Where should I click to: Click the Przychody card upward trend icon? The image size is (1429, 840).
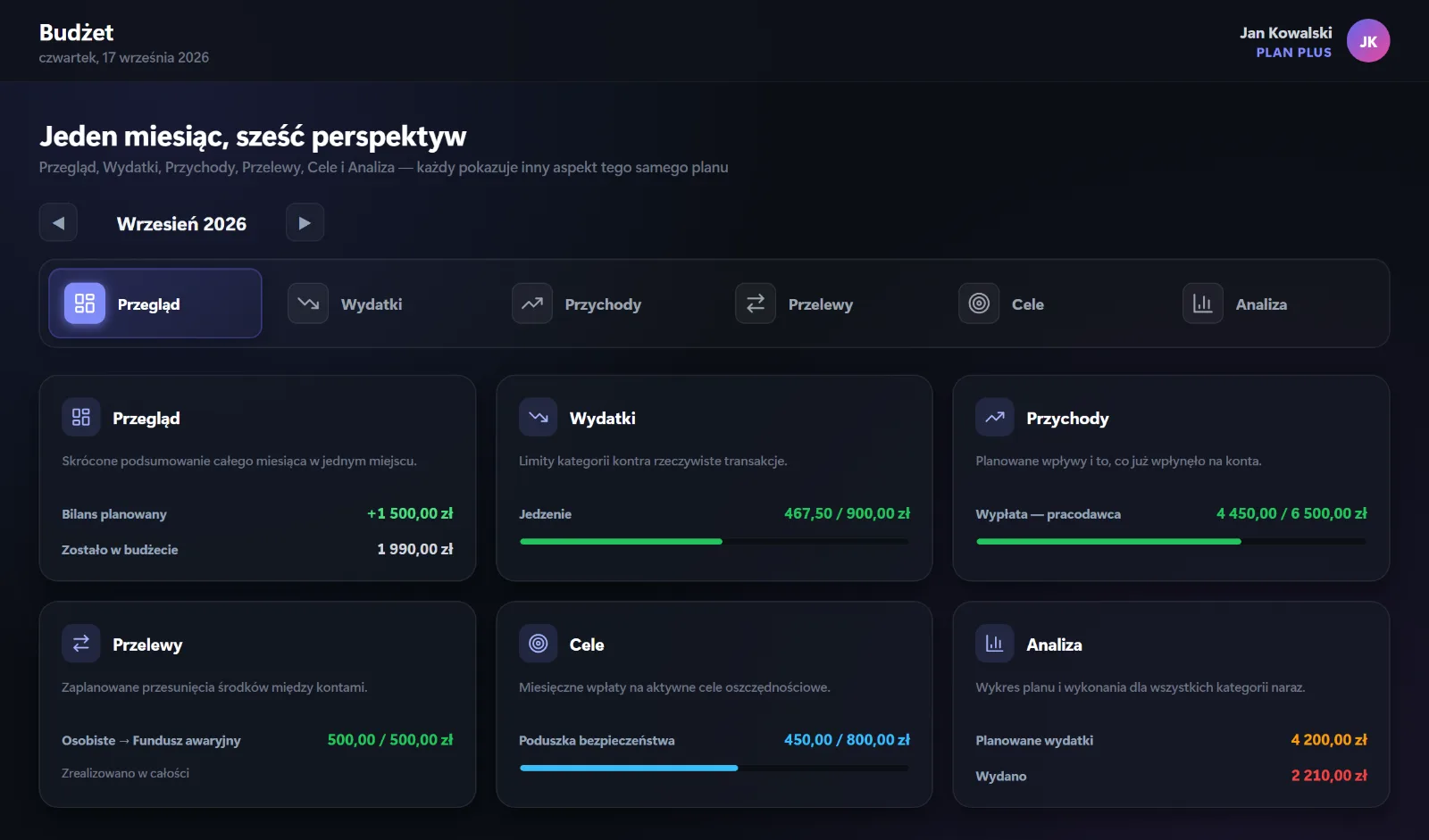pyautogui.click(x=995, y=417)
